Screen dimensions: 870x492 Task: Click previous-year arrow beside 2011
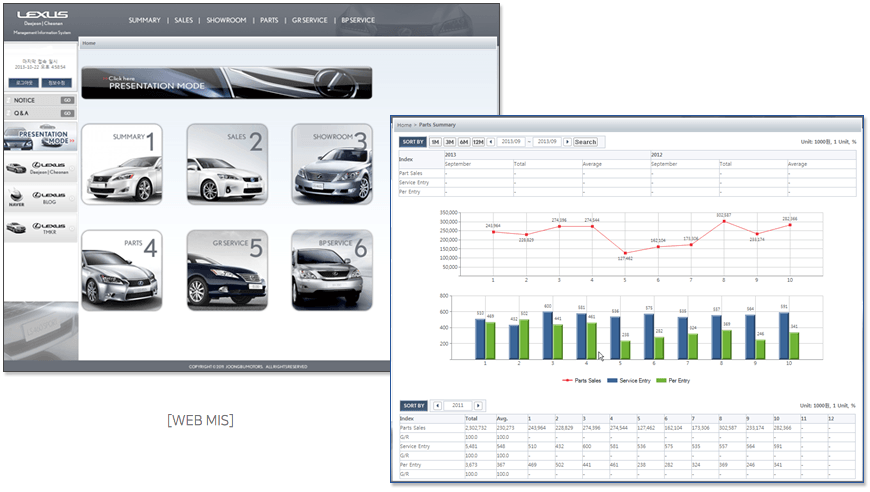[x=437, y=405]
